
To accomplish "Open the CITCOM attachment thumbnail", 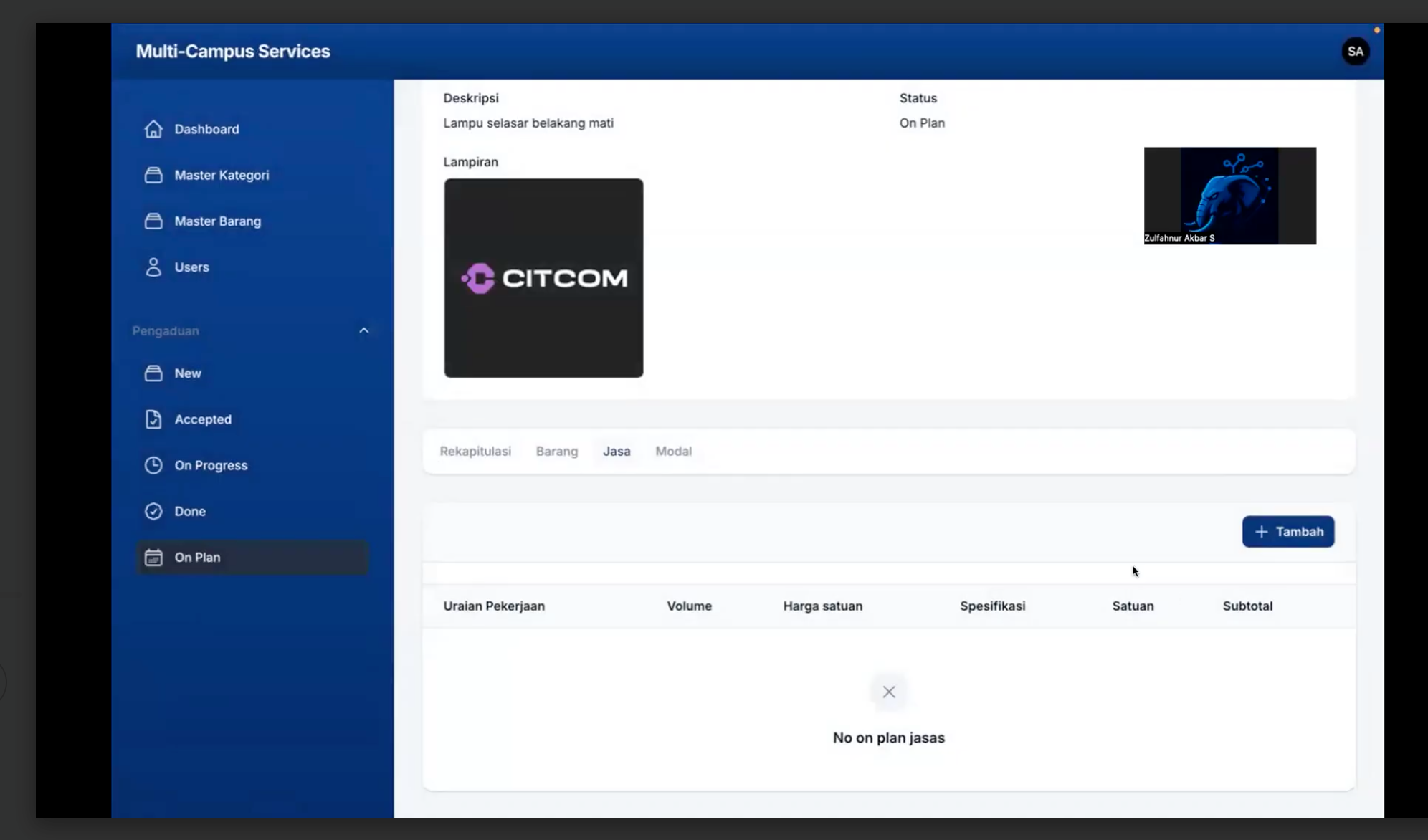I will 543,278.
